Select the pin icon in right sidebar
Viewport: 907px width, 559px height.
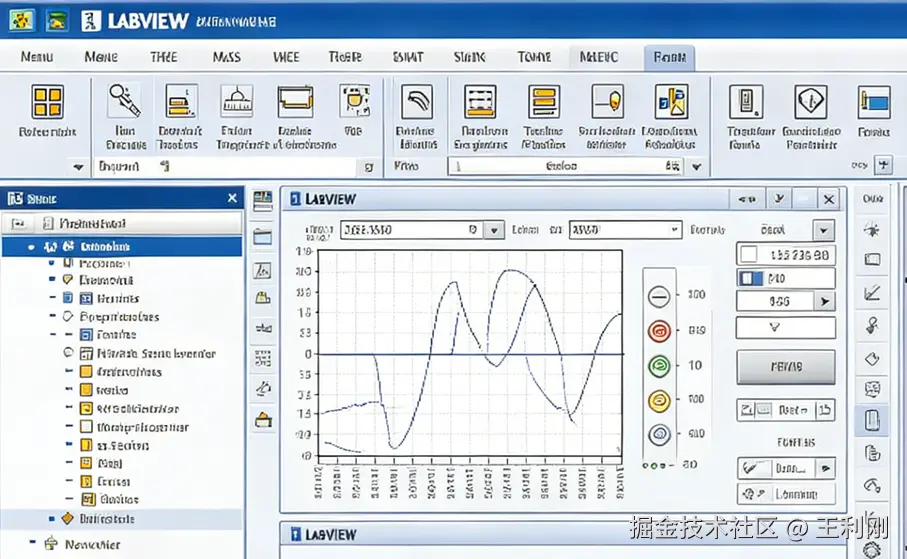point(872,325)
